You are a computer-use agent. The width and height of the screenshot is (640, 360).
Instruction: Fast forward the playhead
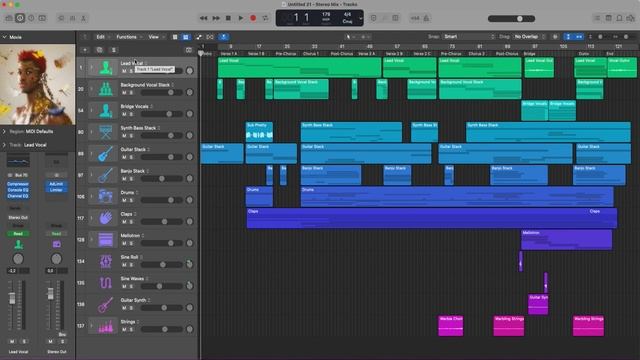(x=216, y=18)
